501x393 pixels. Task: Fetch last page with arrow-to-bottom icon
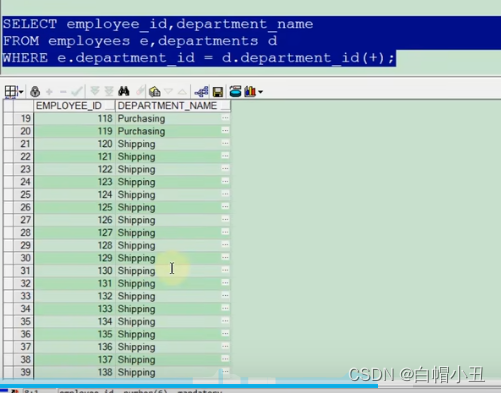[x=109, y=91]
